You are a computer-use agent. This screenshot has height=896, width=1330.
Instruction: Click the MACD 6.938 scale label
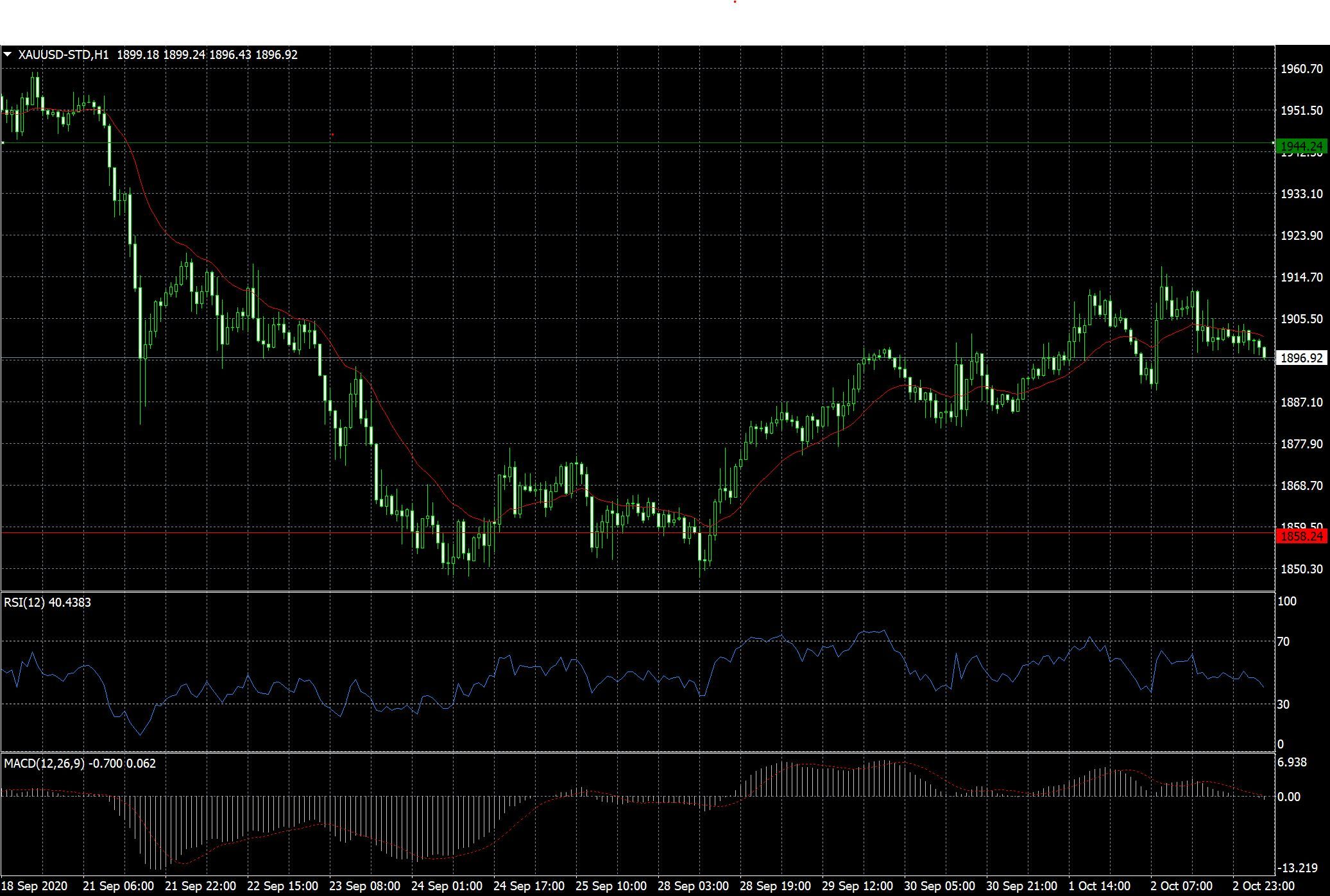pyautogui.click(x=1292, y=762)
